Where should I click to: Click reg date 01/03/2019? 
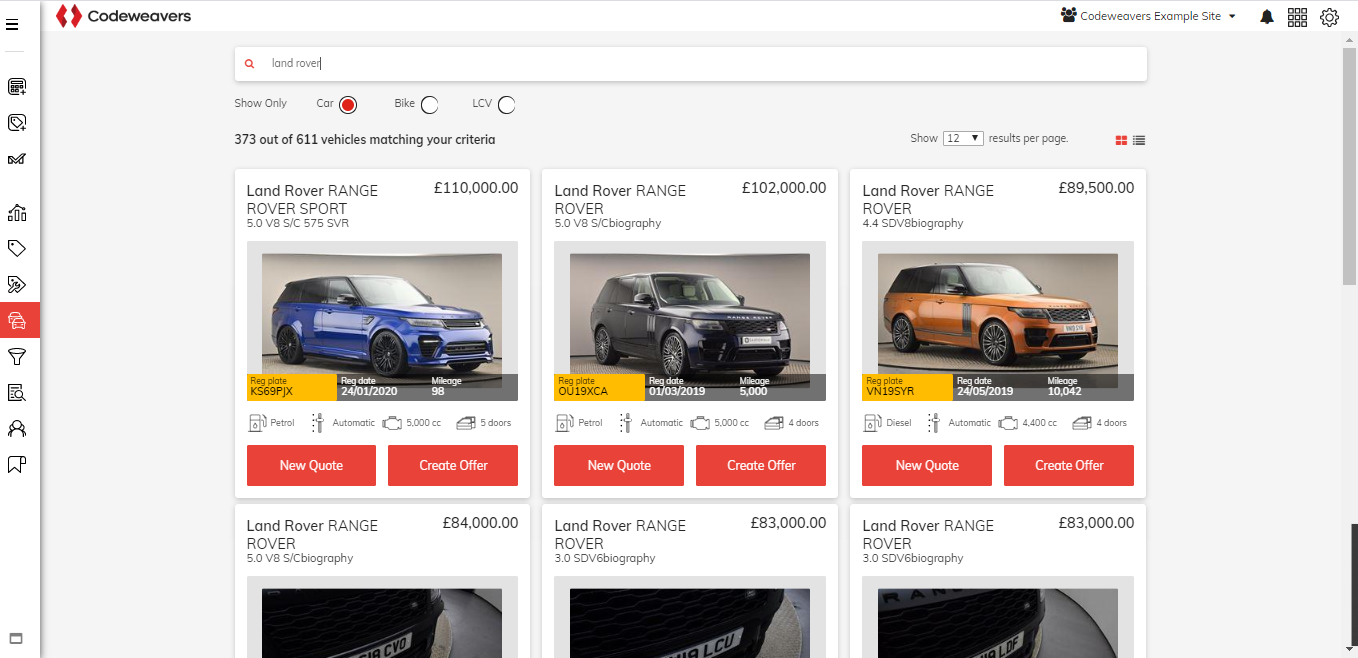677,391
